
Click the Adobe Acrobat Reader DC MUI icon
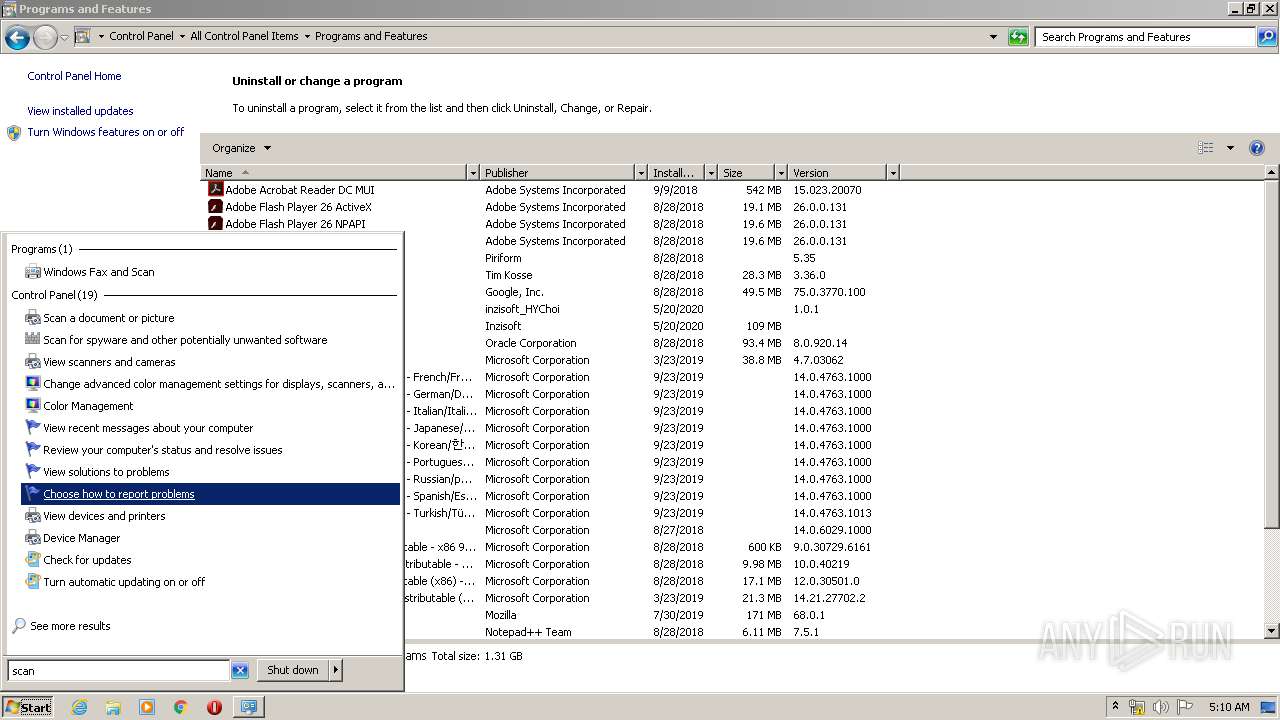214,189
